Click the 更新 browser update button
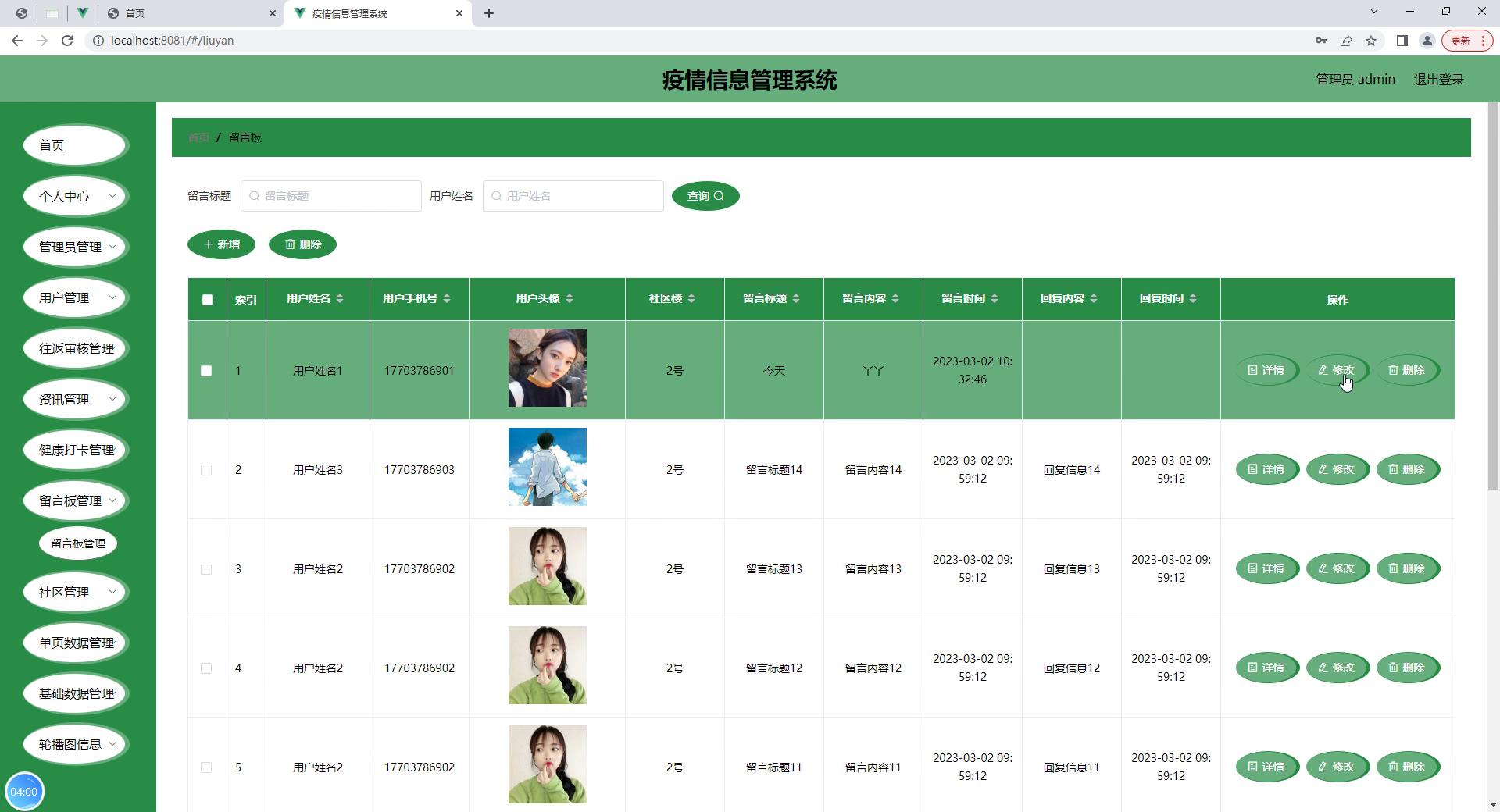1500x812 pixels. [1467, 41]
